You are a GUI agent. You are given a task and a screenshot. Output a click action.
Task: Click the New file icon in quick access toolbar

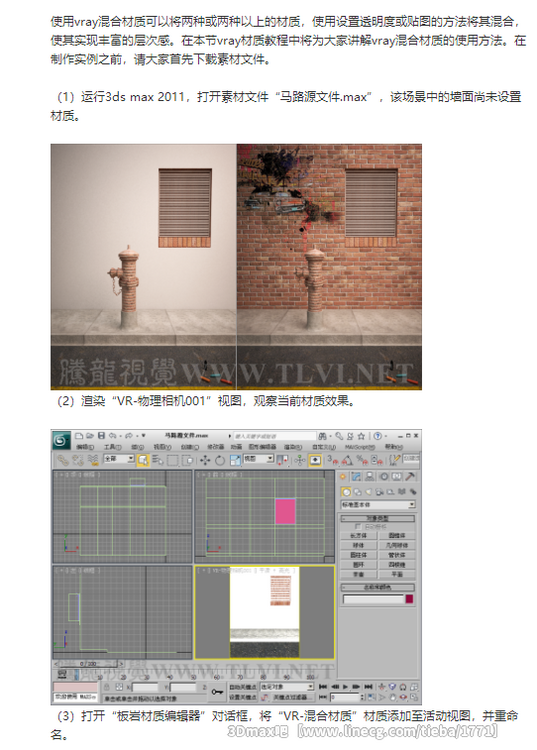(79, 436)
